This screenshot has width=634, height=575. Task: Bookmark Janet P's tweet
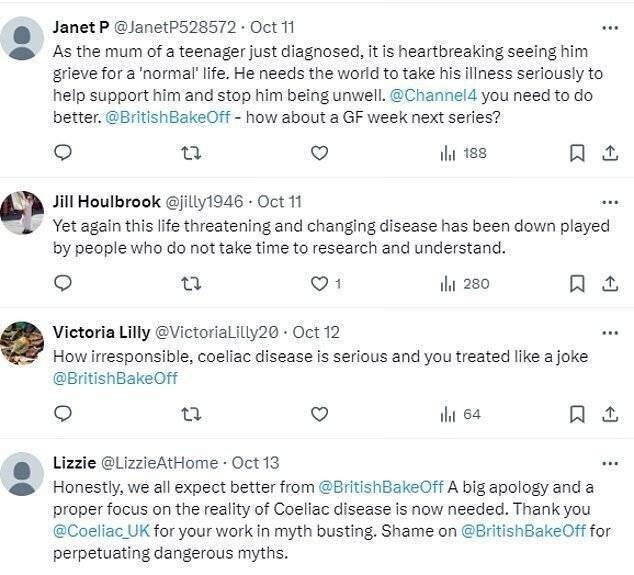[576, 153]
